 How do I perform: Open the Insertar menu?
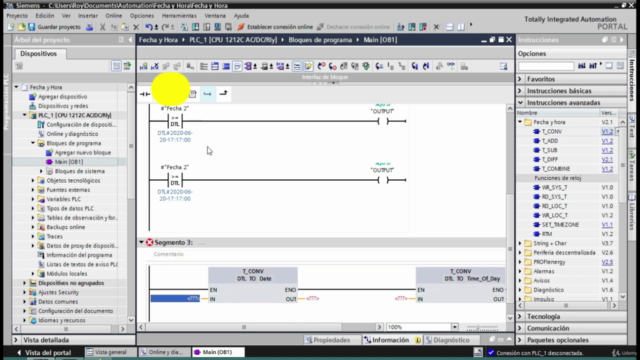pyautogui.click(x=88, y=16)
